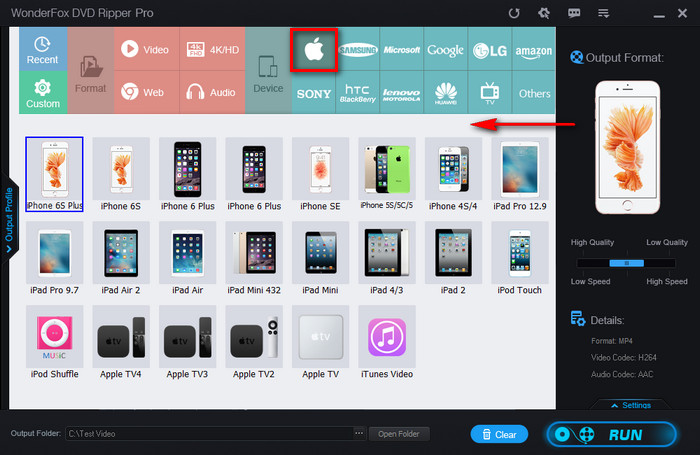
Task: Adjust the quality-speed slider
Action: pos(626,263)
